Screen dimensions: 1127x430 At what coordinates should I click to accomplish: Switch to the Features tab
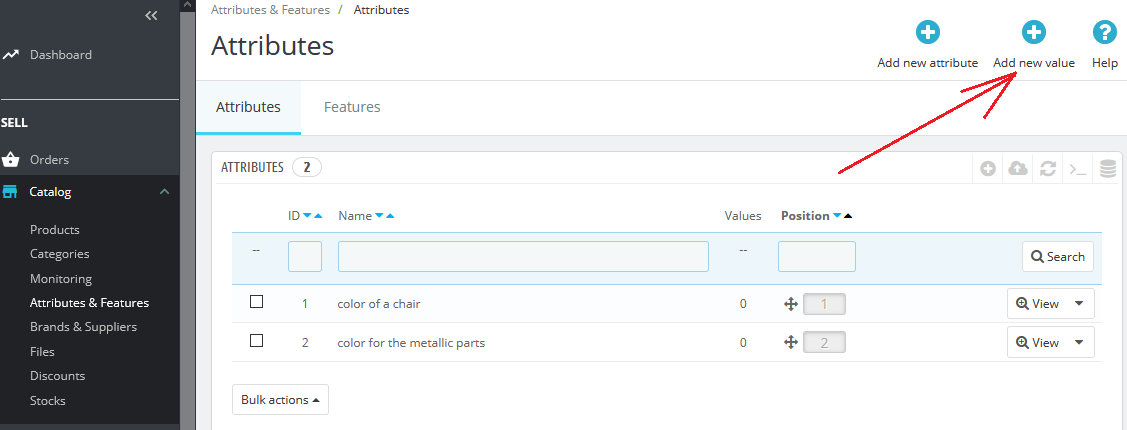(x=352, y=107)
